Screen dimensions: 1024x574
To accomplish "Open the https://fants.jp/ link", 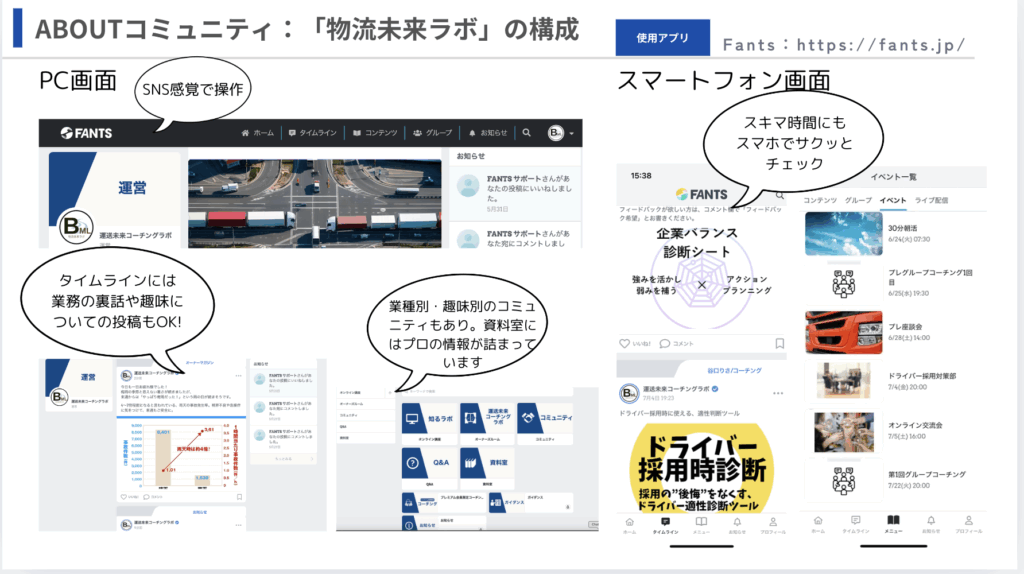I will coord(880,44).
